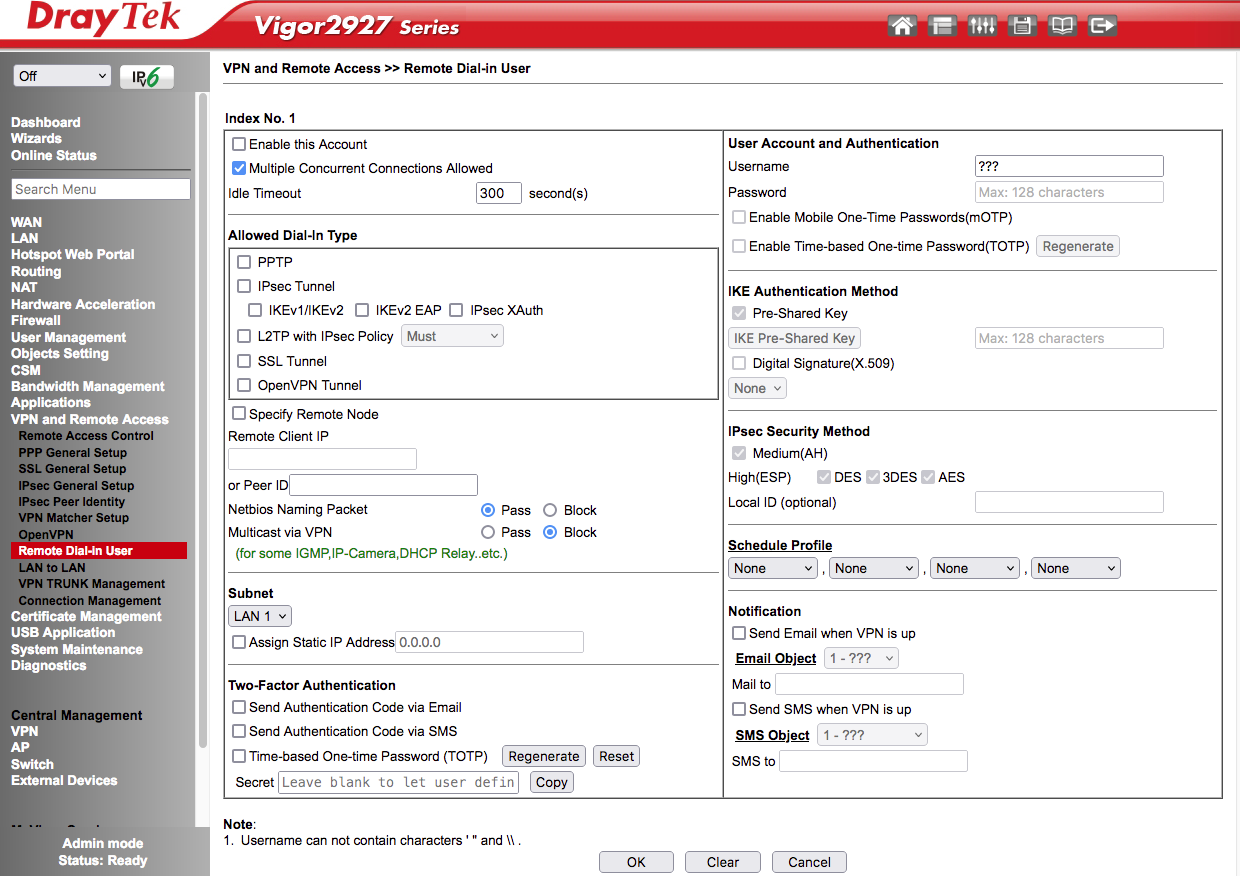The height and width of the screenshot is (876, 1240).
Task: Enable Send Email when VPN is up
Action: click(739, 632)
